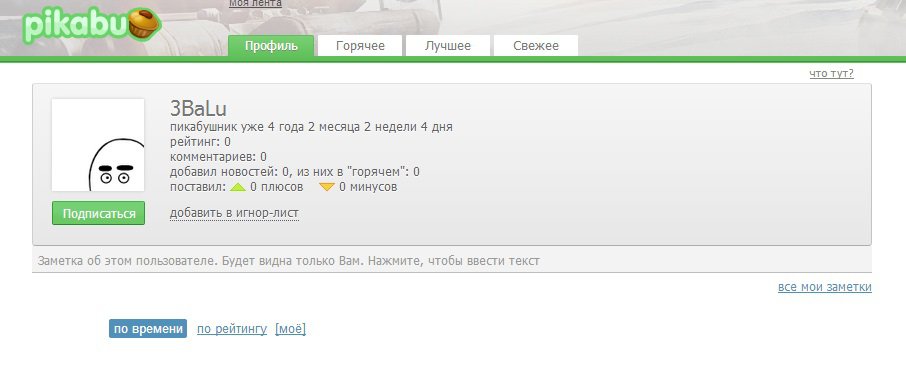
Task: Open the Профиль tab
Action: coord(271,46)
